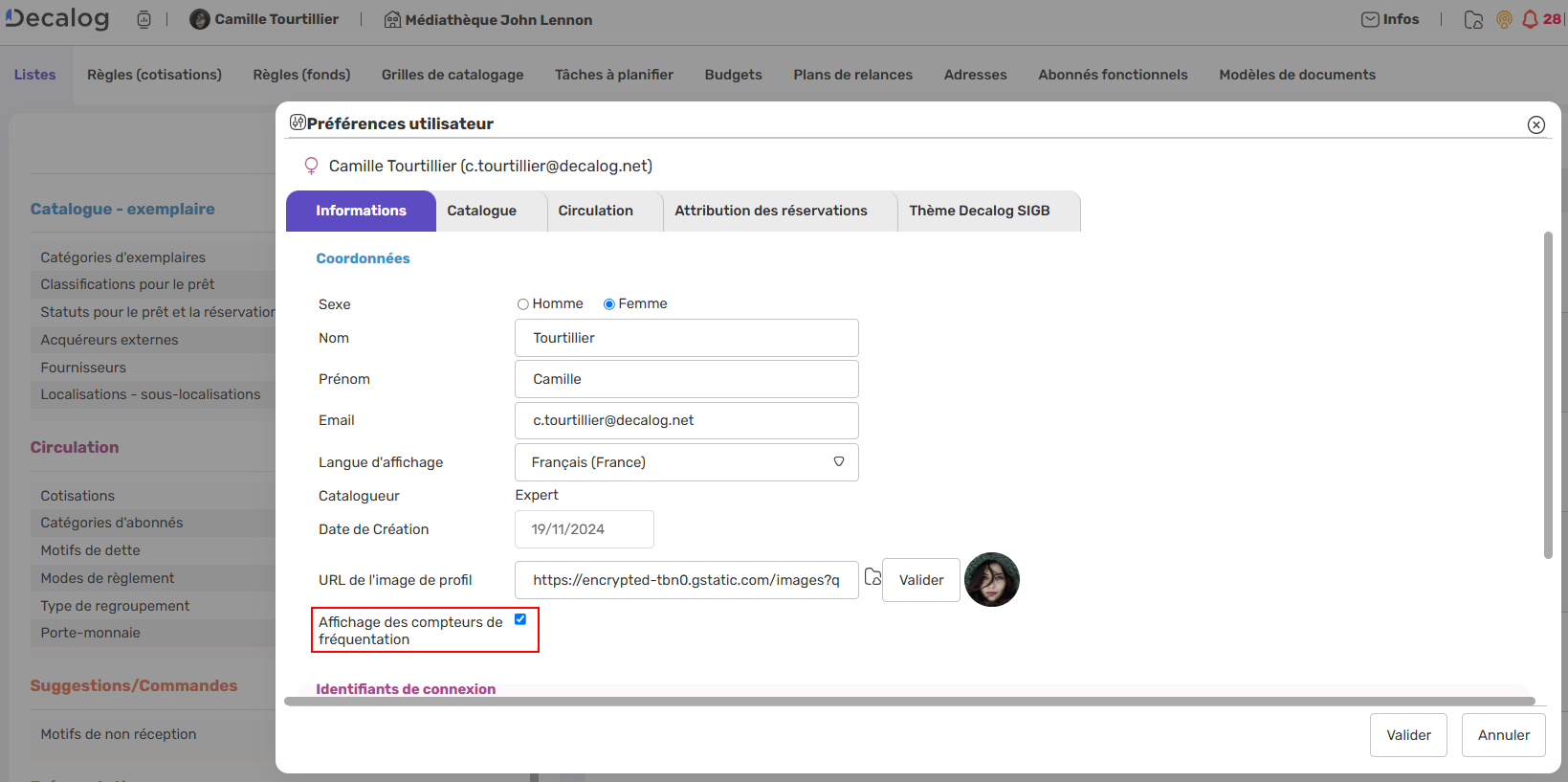This screenshot has width=1568, height=782.
Task: Click the Date de Création field
Action: (x=584, y=529)
